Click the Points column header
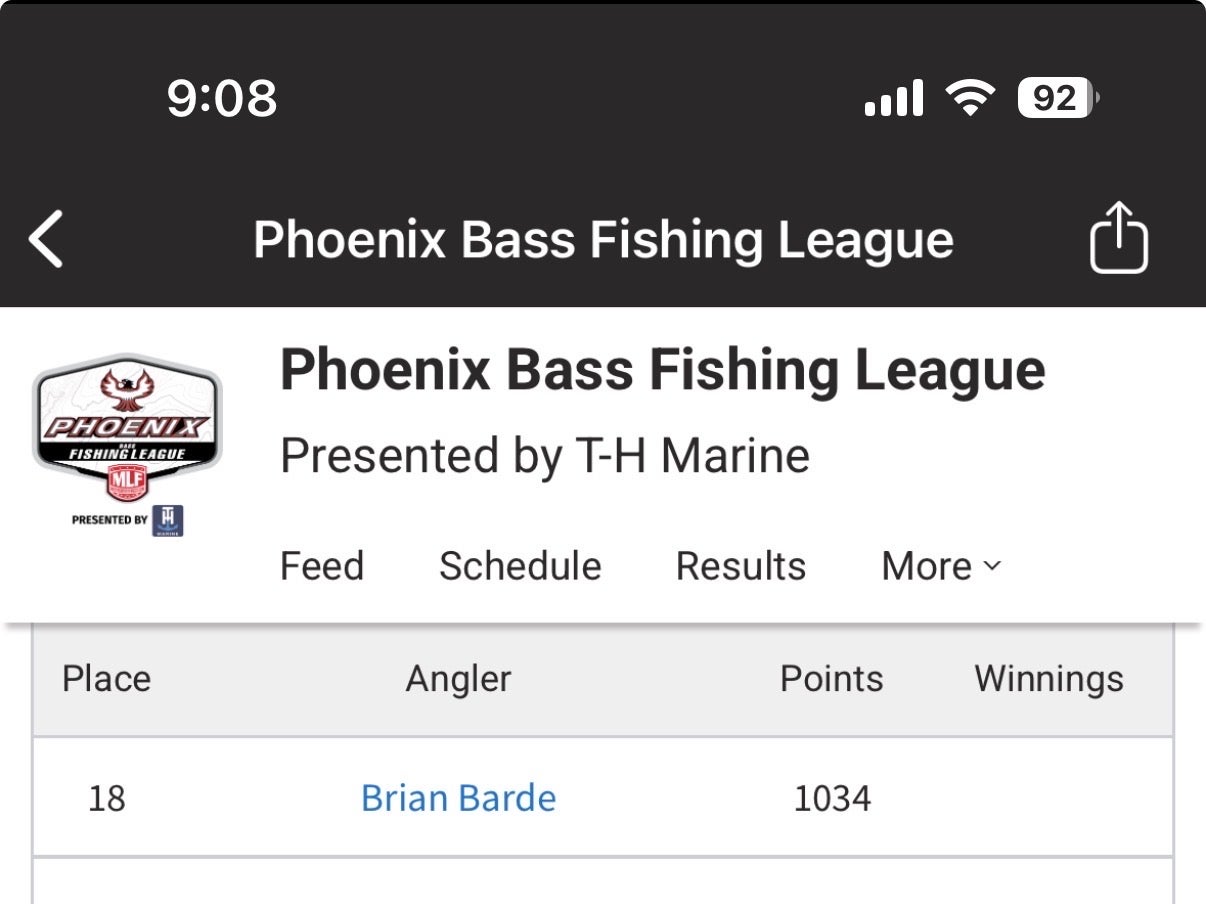1206x904 pixels. pyautogui.click(x=831, y=679)
